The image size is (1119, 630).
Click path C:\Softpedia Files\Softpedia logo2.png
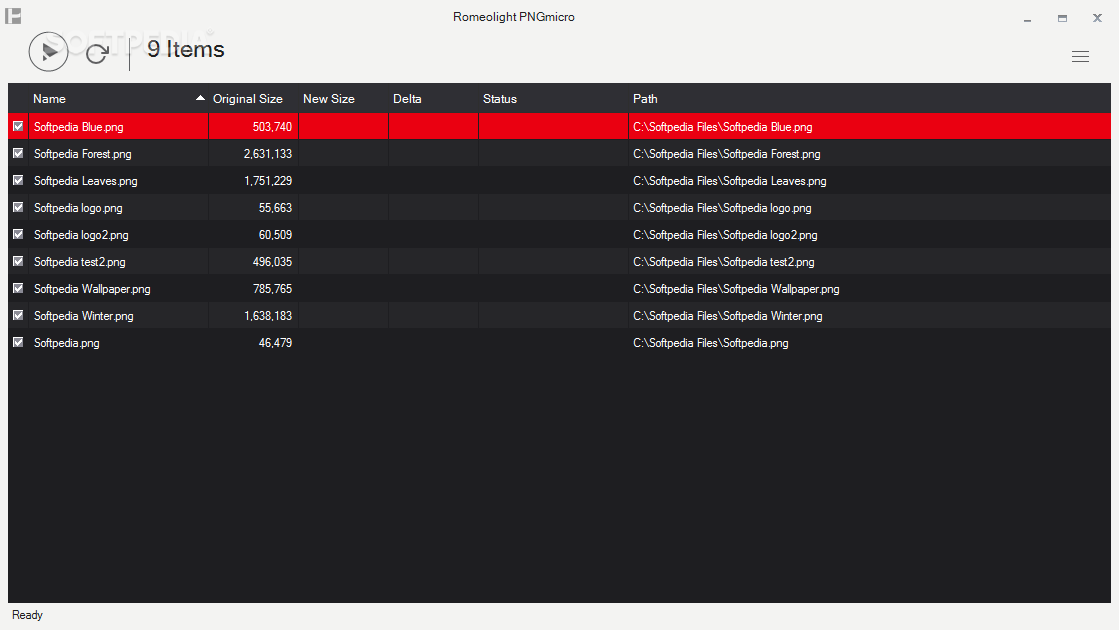coord(725,235)
